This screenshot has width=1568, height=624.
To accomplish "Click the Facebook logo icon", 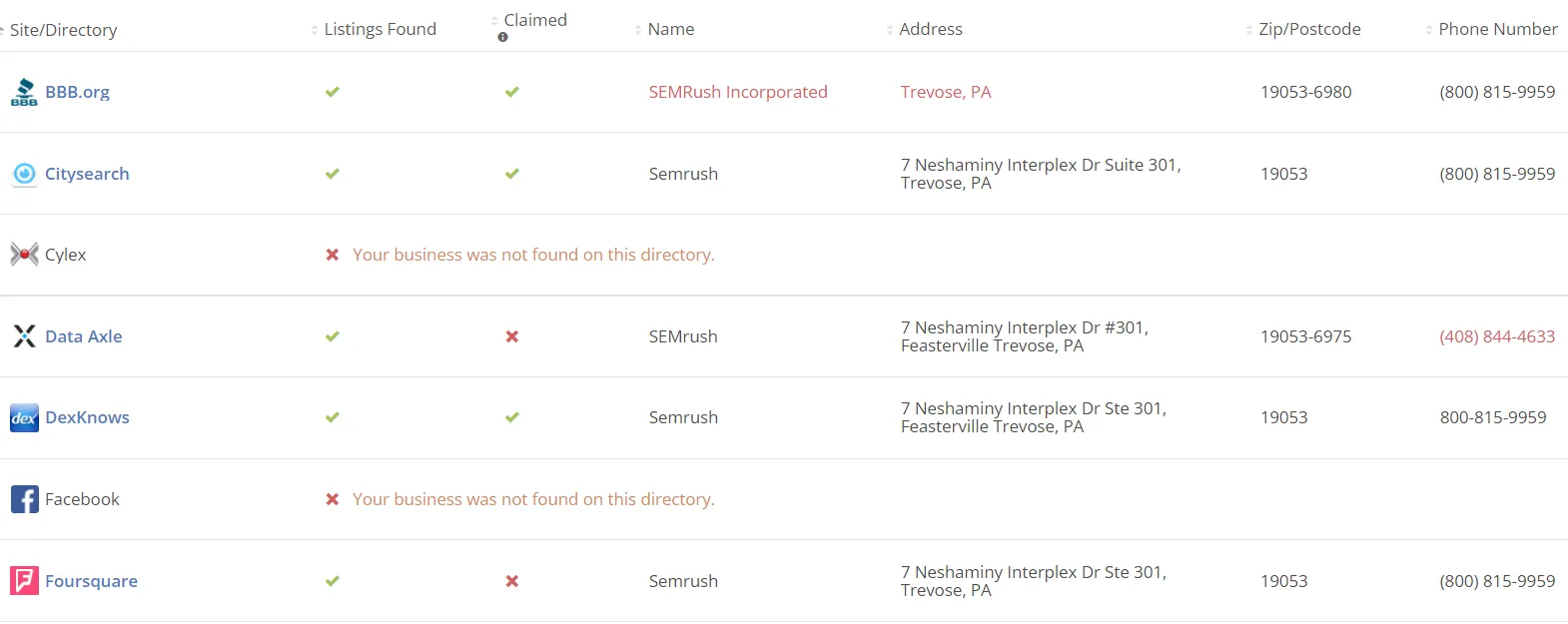I will point(24,499).
